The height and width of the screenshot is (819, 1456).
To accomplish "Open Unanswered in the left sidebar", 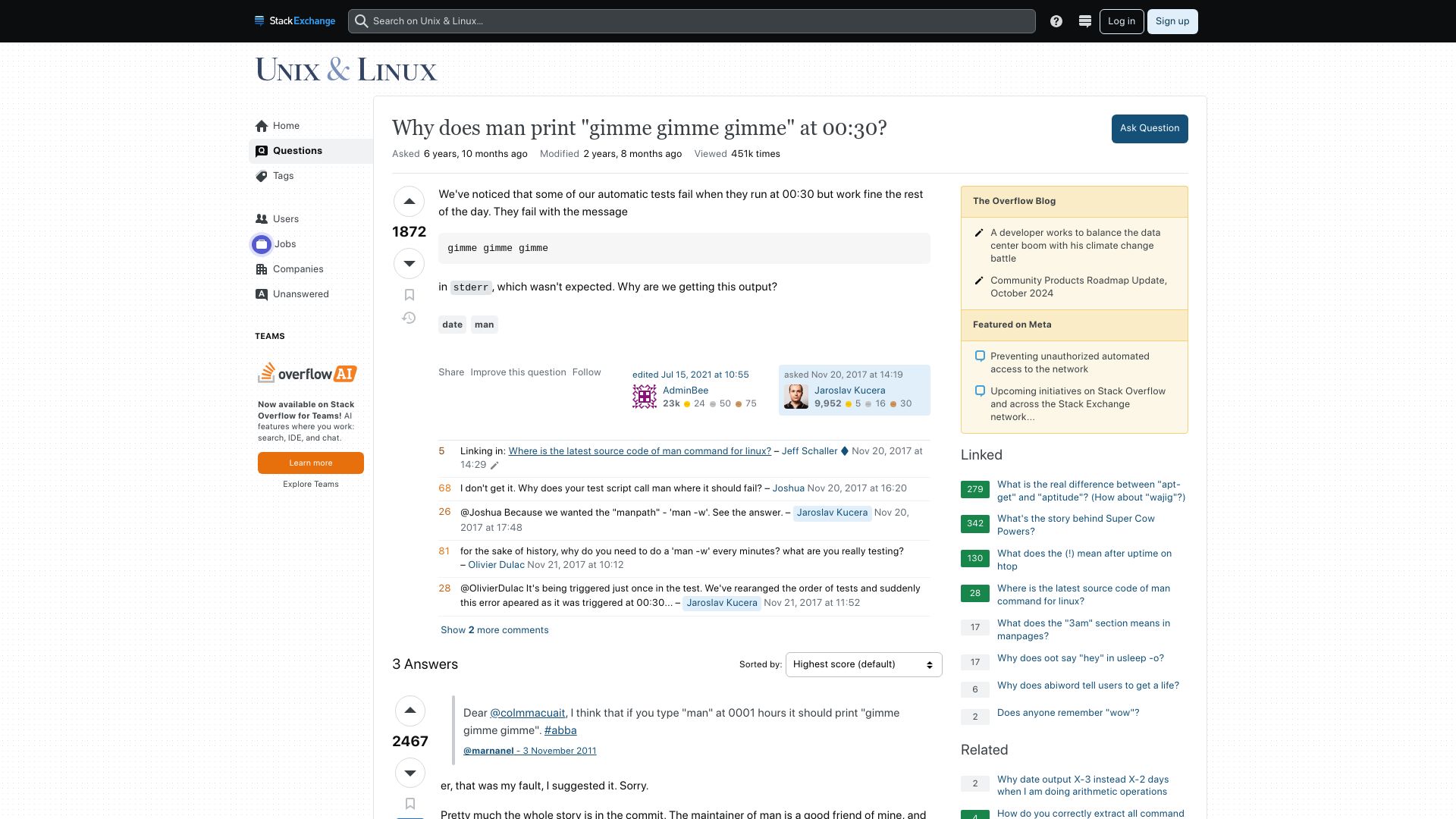I will pyautogui.click(x=310, y=294).
